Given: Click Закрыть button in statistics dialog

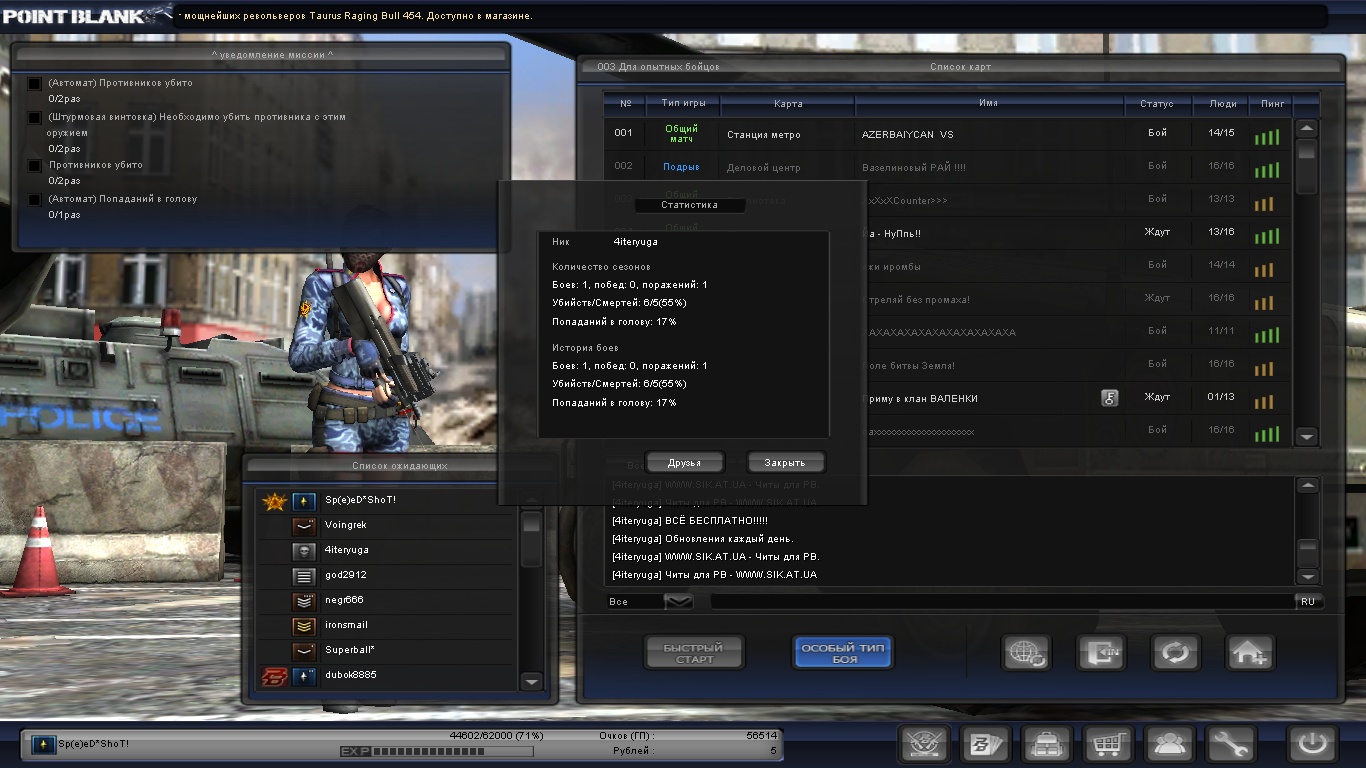Looking at the screenshot, I should click(785, 463).
